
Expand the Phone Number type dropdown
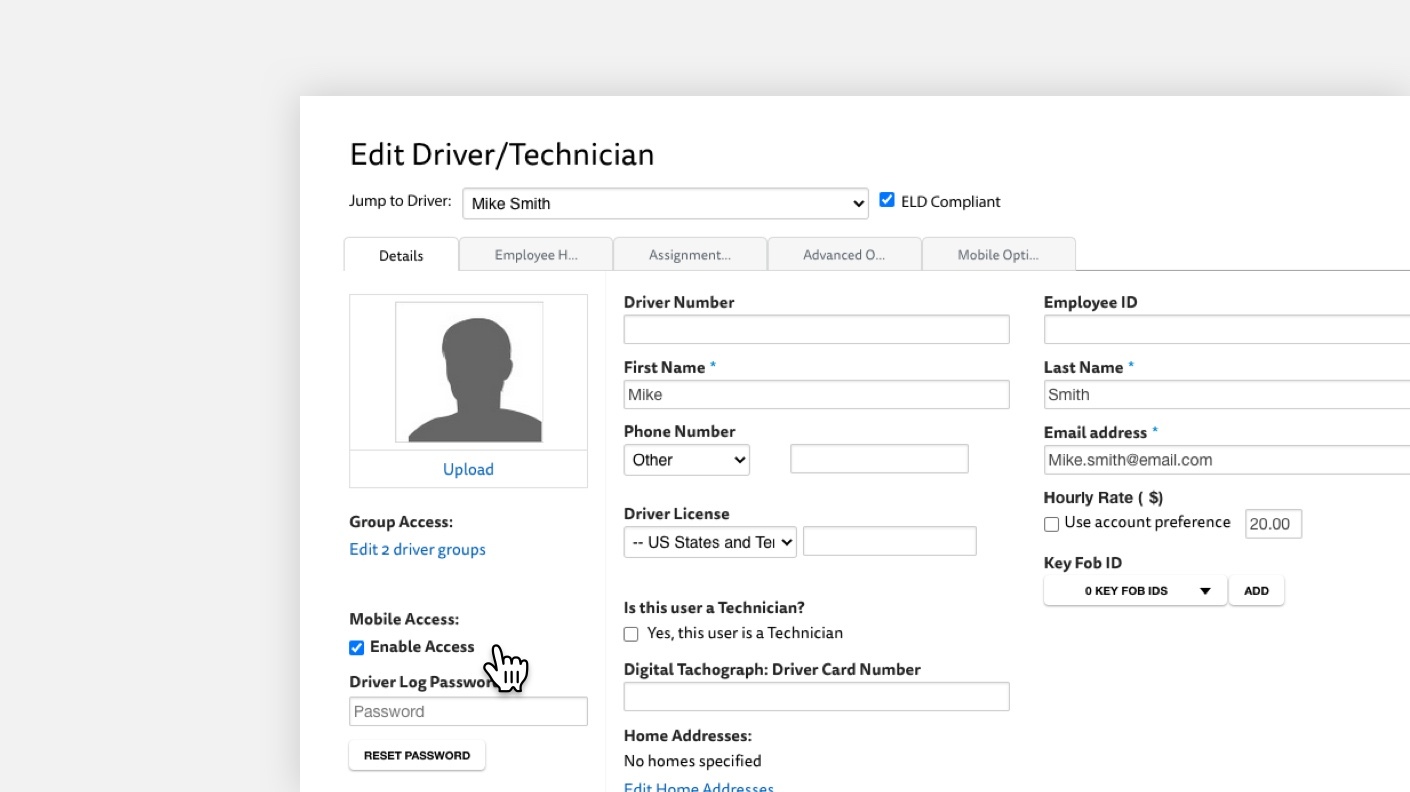[686, 459]
